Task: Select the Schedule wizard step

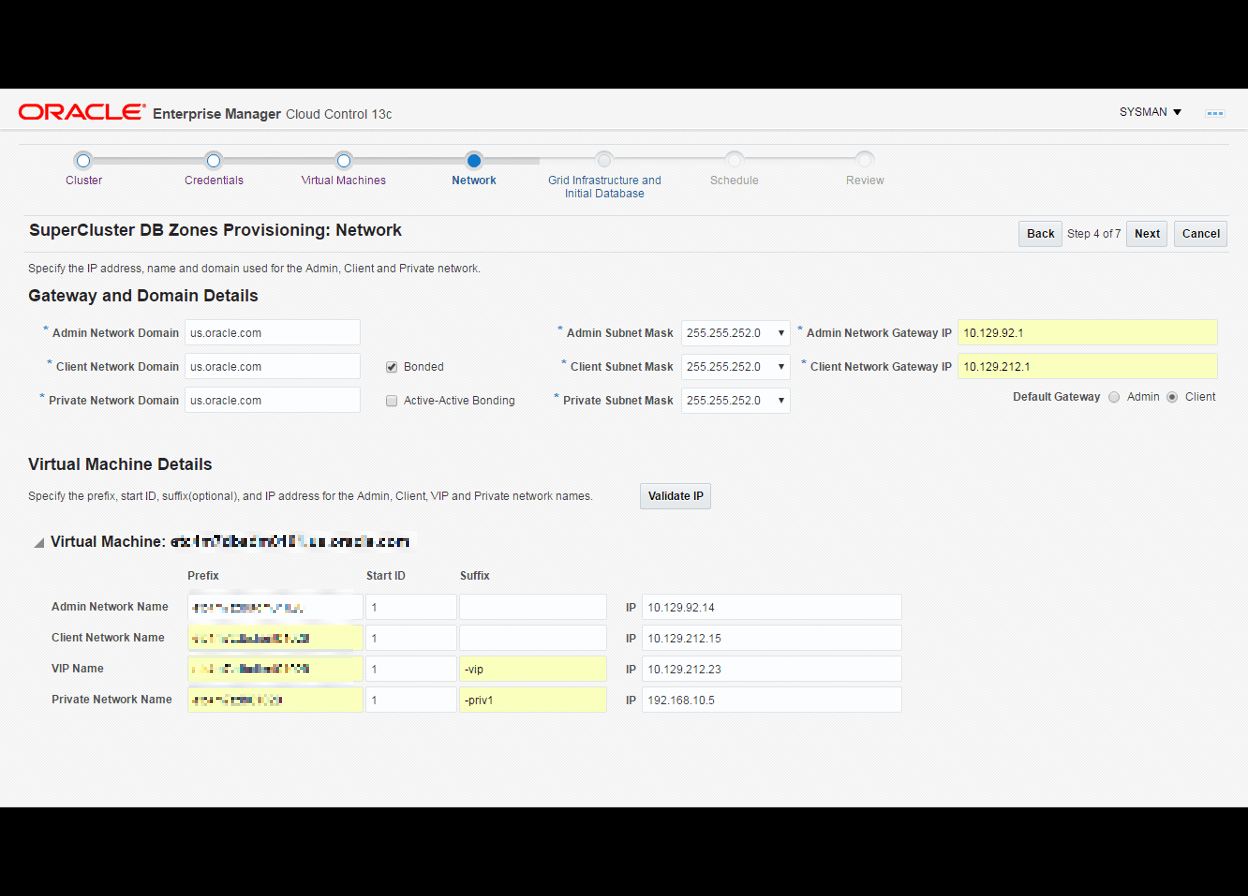Action: [734, 180]
